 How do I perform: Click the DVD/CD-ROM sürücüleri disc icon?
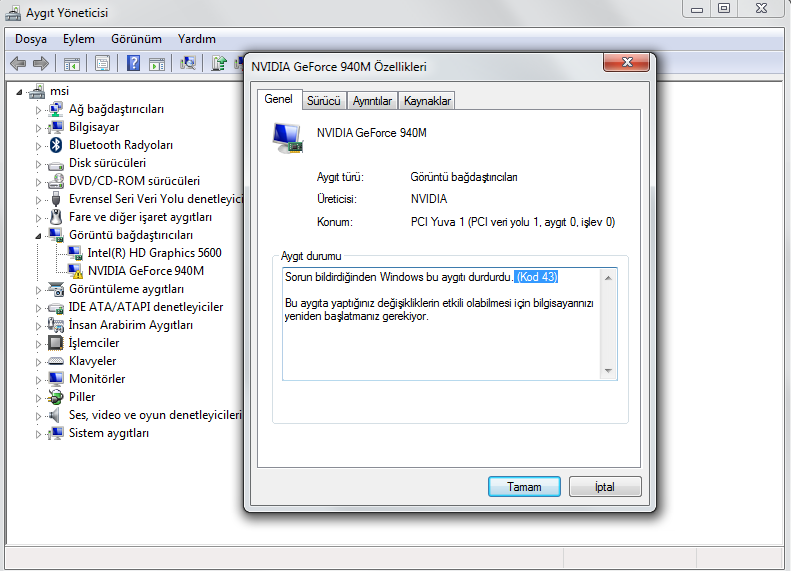(x=55, y=181)
